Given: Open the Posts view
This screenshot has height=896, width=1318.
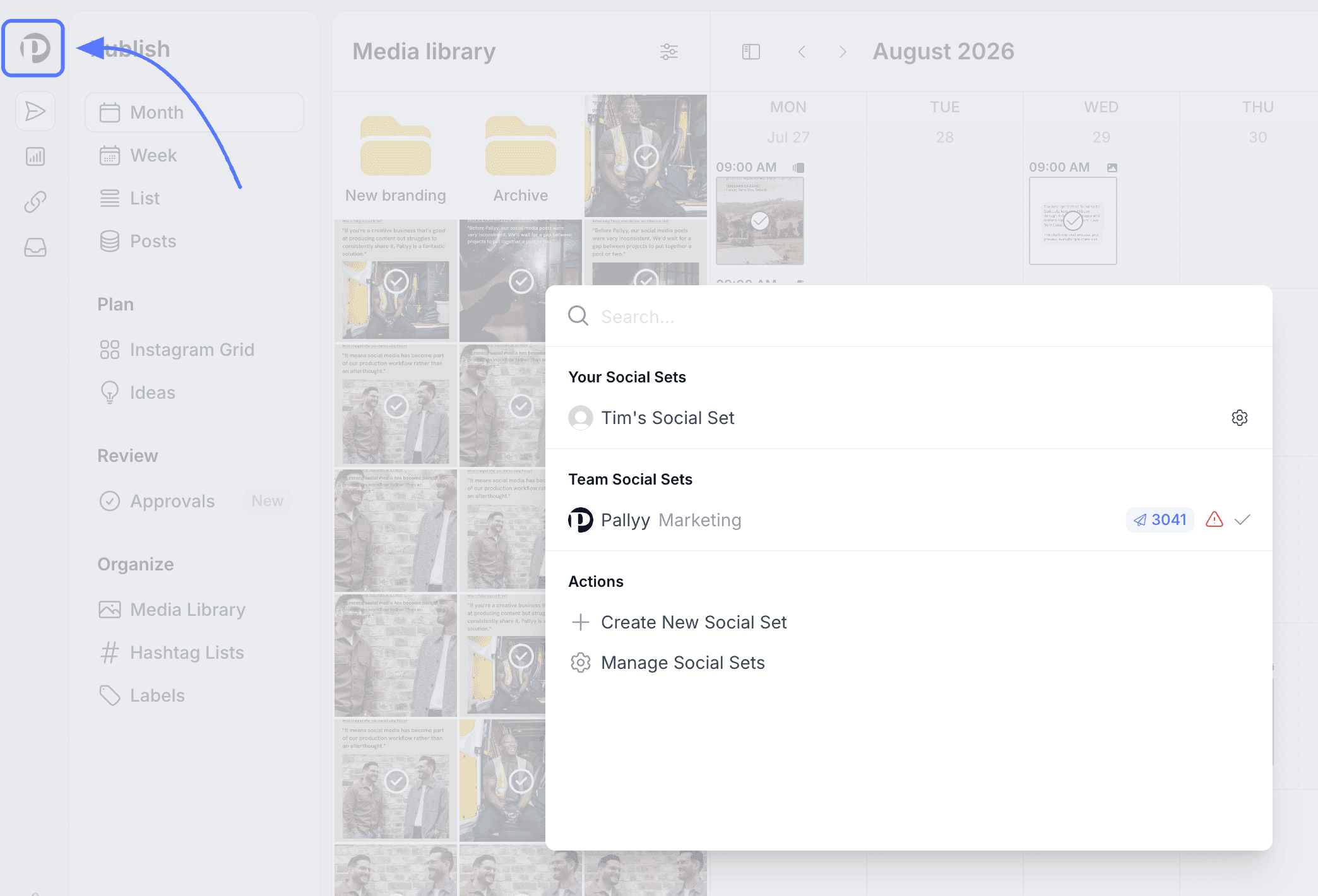Looking at the screenshot, I should 194,241.
